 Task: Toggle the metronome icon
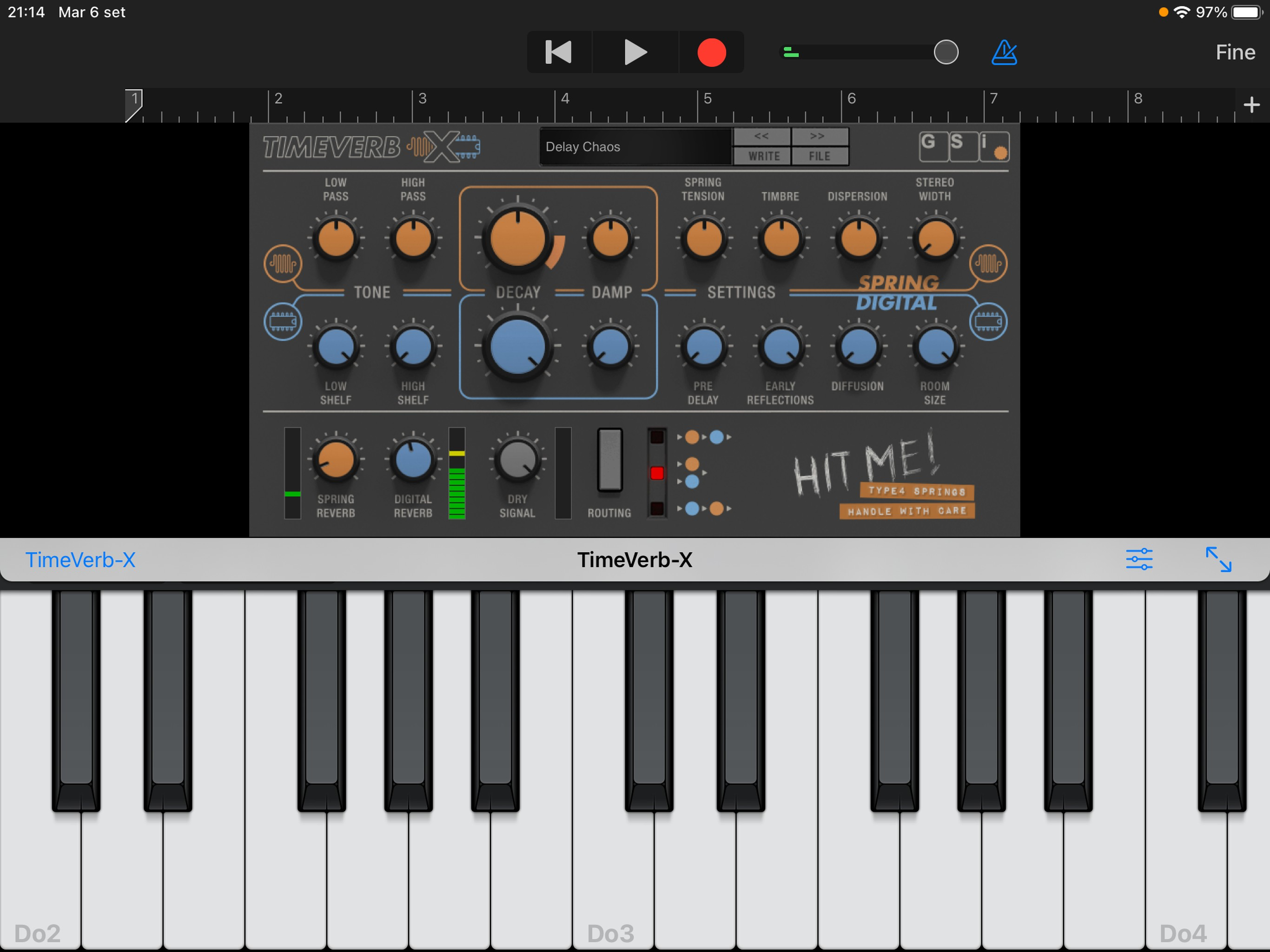1004,52
